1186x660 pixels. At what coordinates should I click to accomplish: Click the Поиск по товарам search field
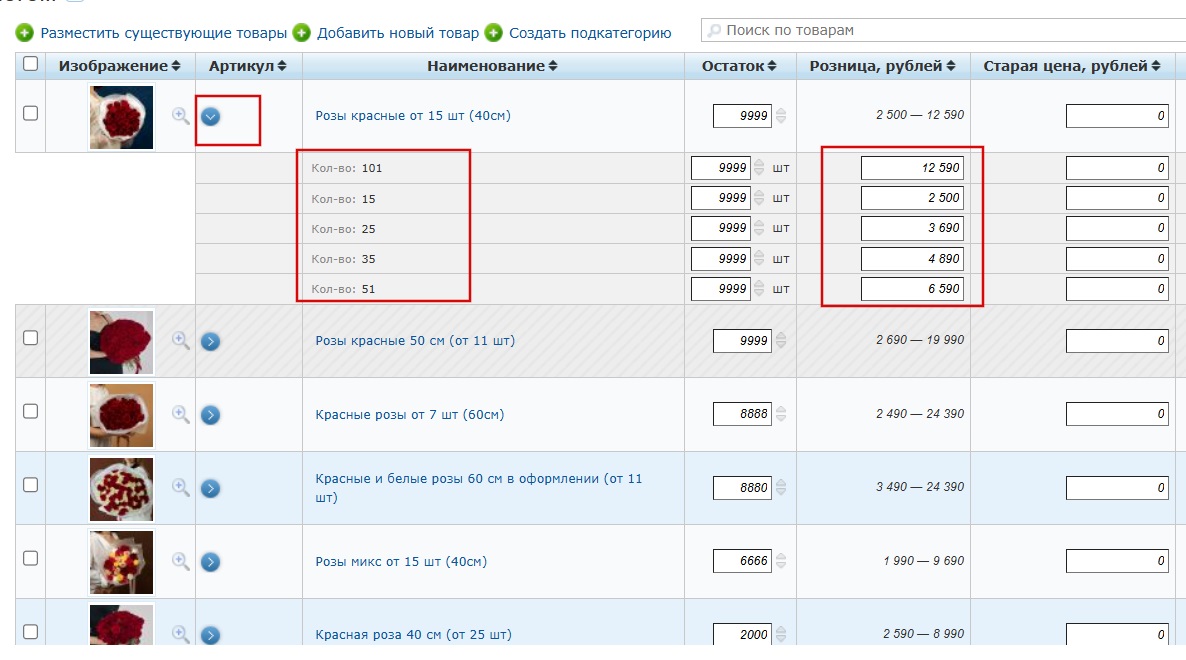940,30
